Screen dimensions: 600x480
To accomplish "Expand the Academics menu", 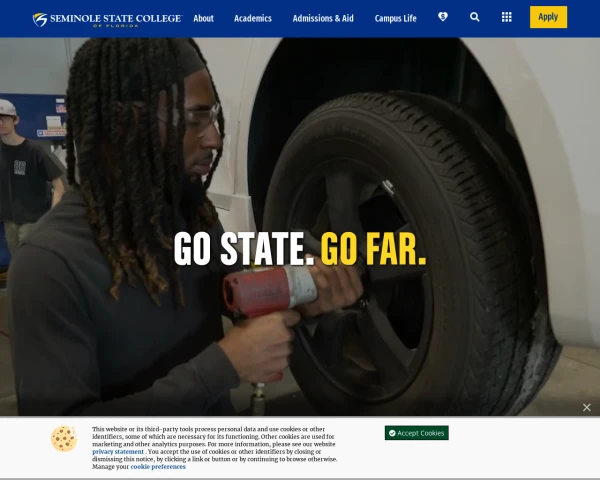I will (253, 18).
